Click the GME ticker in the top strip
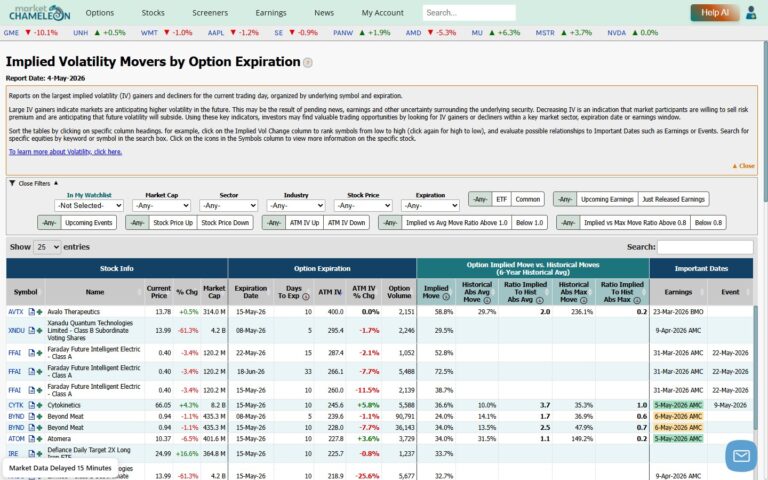Screen dimensions: 768x480 click(x=11, y=33)
